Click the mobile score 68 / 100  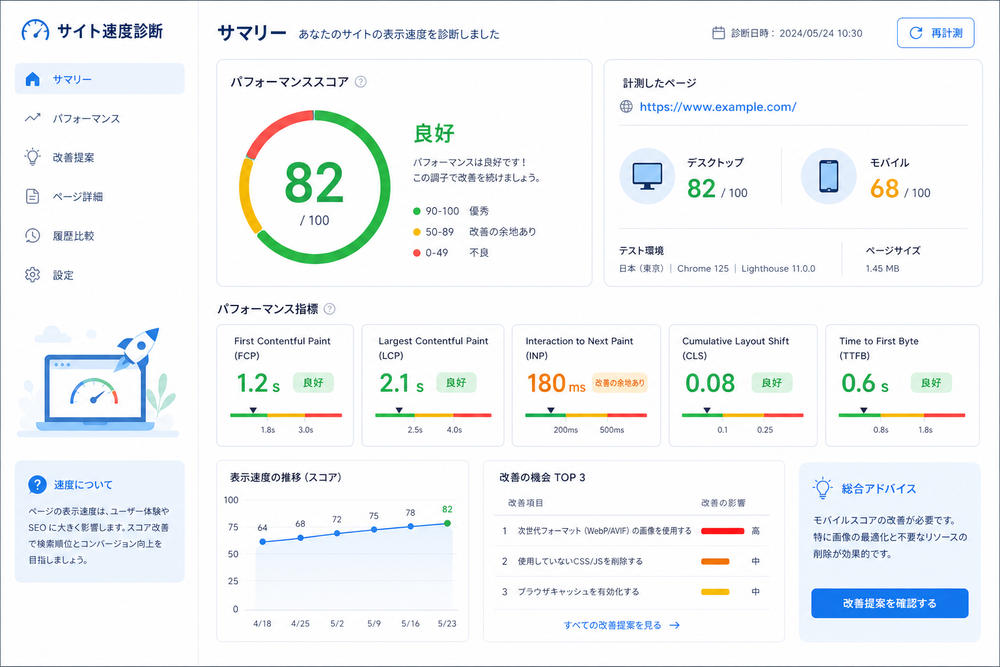(x=900, y=189)
